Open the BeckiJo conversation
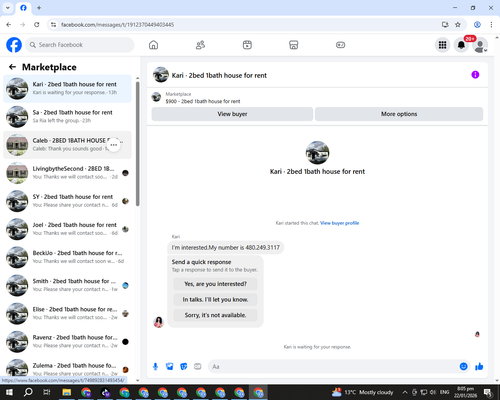Screen dimensions: 500x400 point(67,257)
